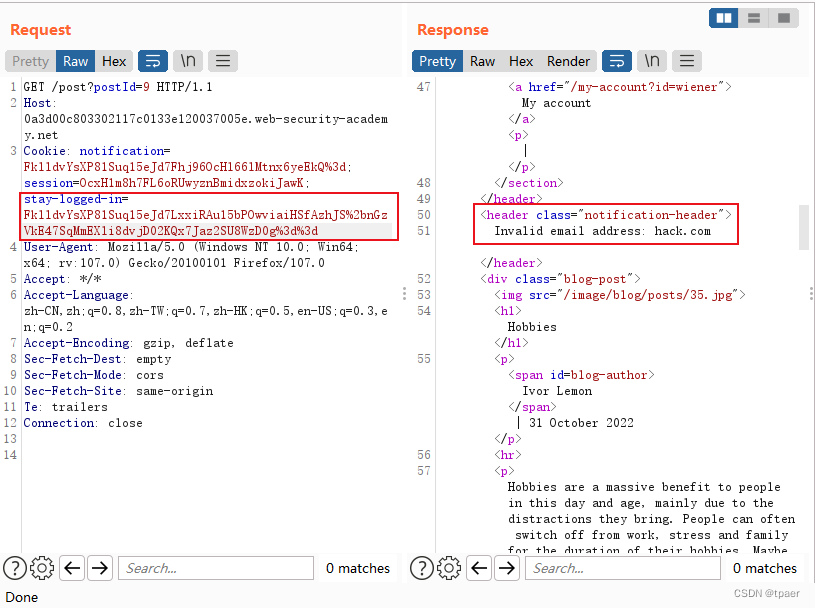Image resolution: width=815 pixels, height=608 pixels.
Task: Open Response search settings gear
Action: [x=449, y=568]
